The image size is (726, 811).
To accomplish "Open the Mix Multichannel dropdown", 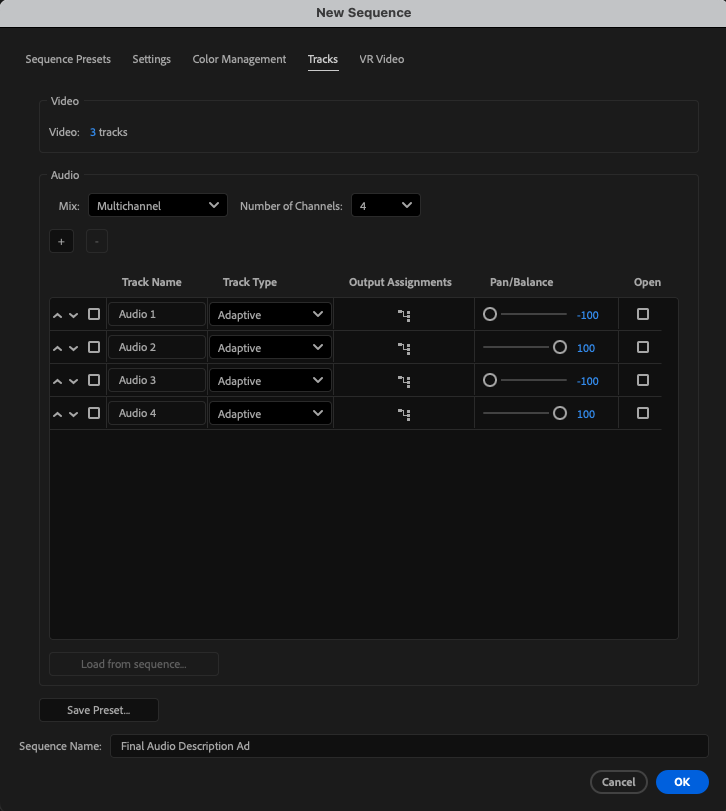I will point(158,206).
